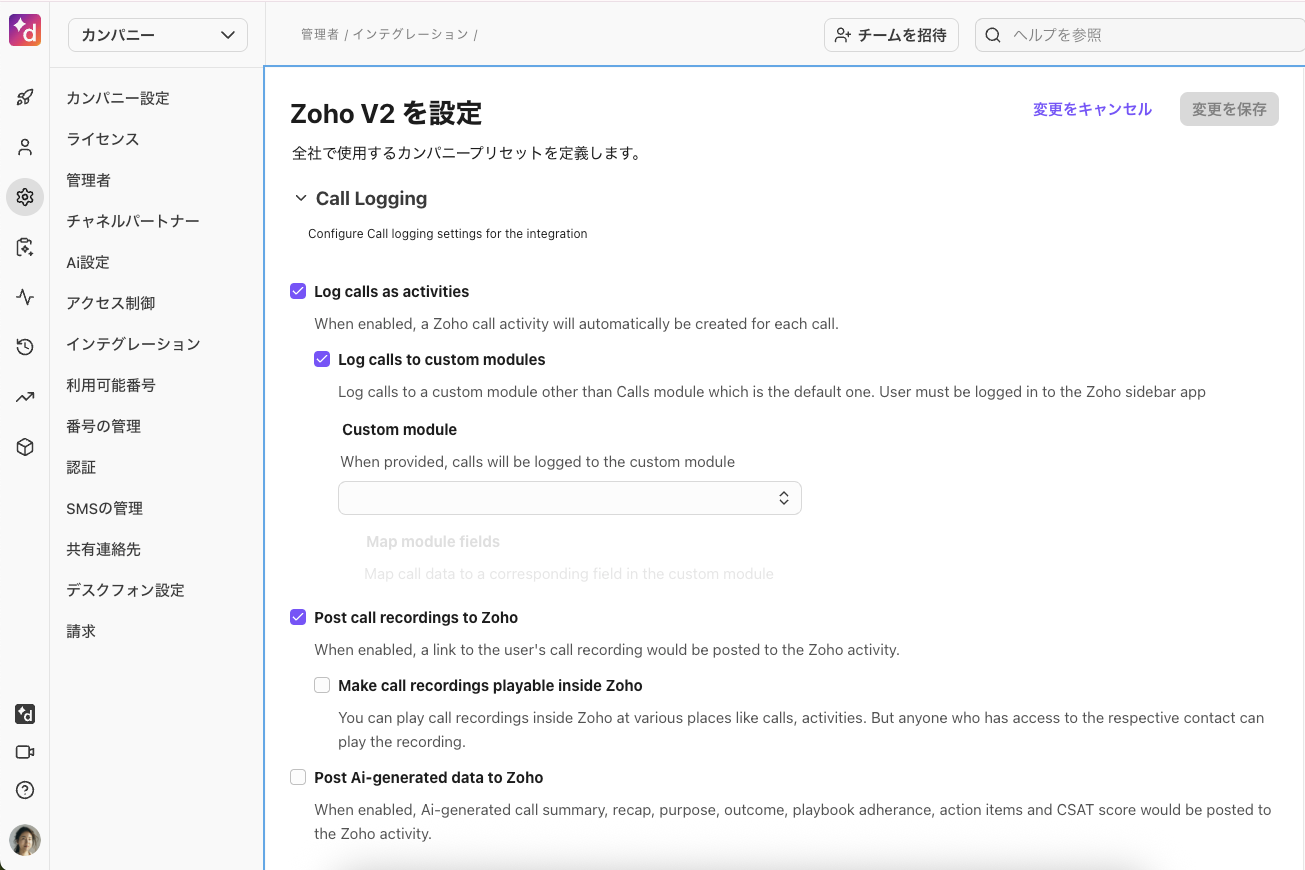Open the video camera meetings icon
The image size is (1305, 870).
(x=25, y=752)
